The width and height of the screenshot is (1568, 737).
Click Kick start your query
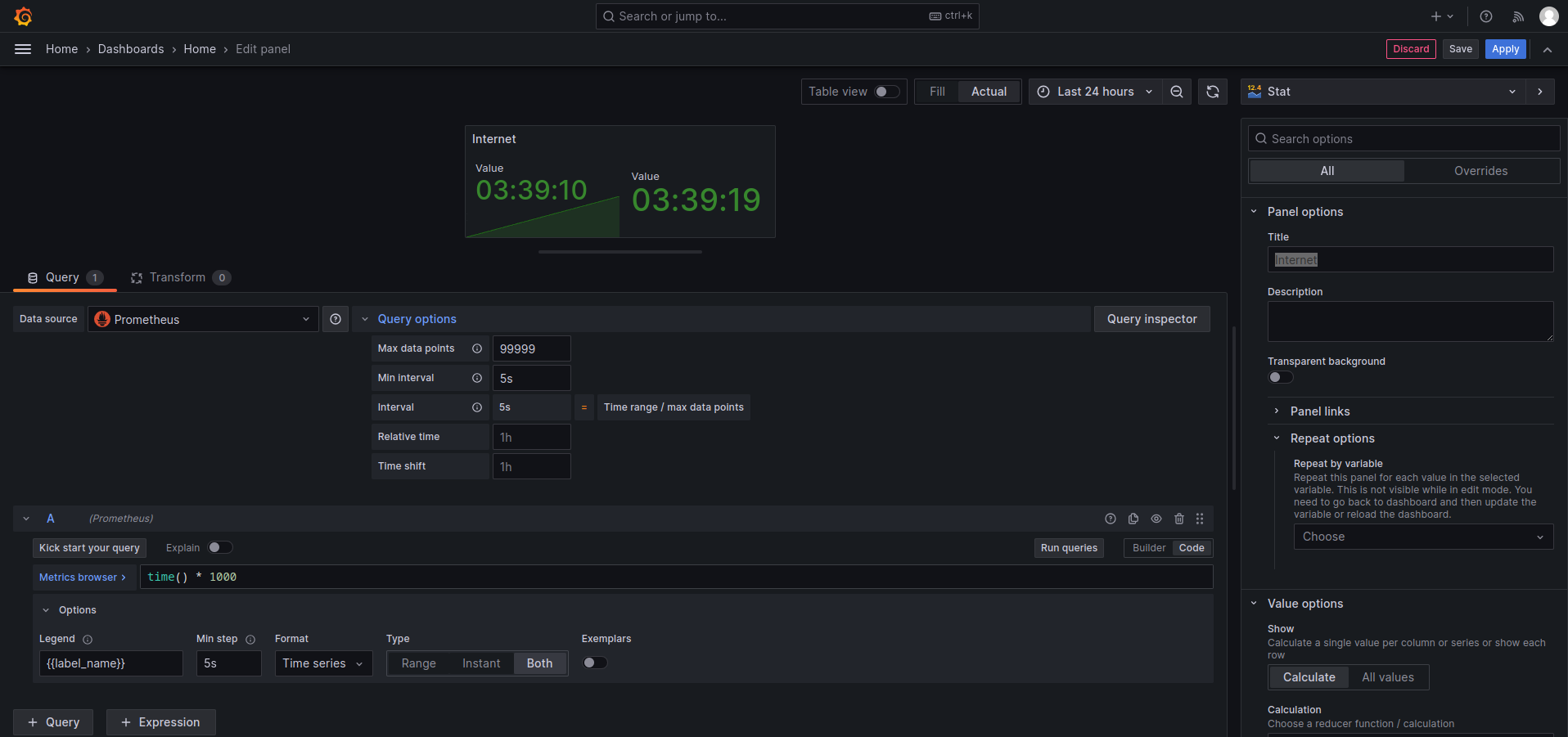(89, 548)
